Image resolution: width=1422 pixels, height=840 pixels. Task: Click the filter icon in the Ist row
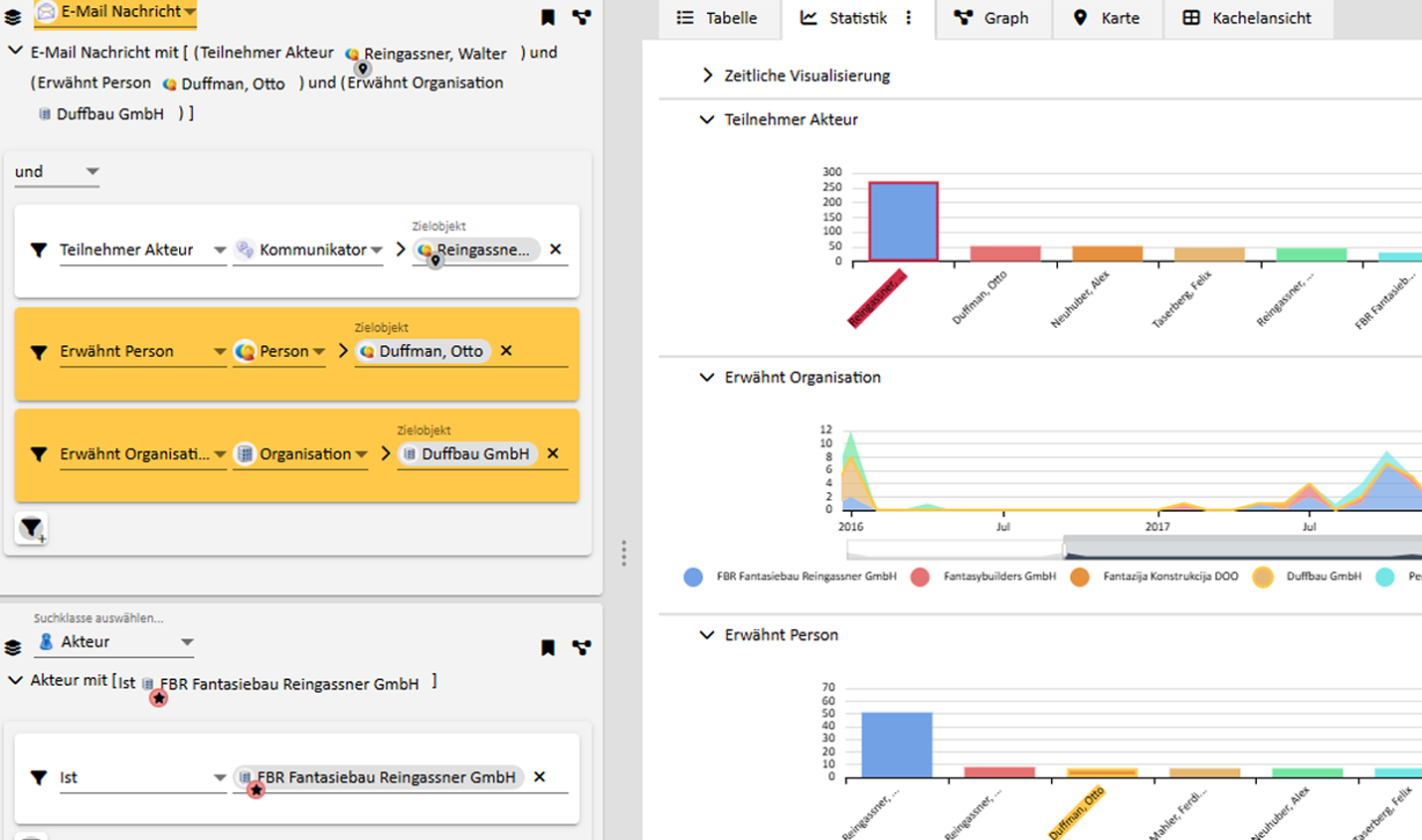(39, 778)
